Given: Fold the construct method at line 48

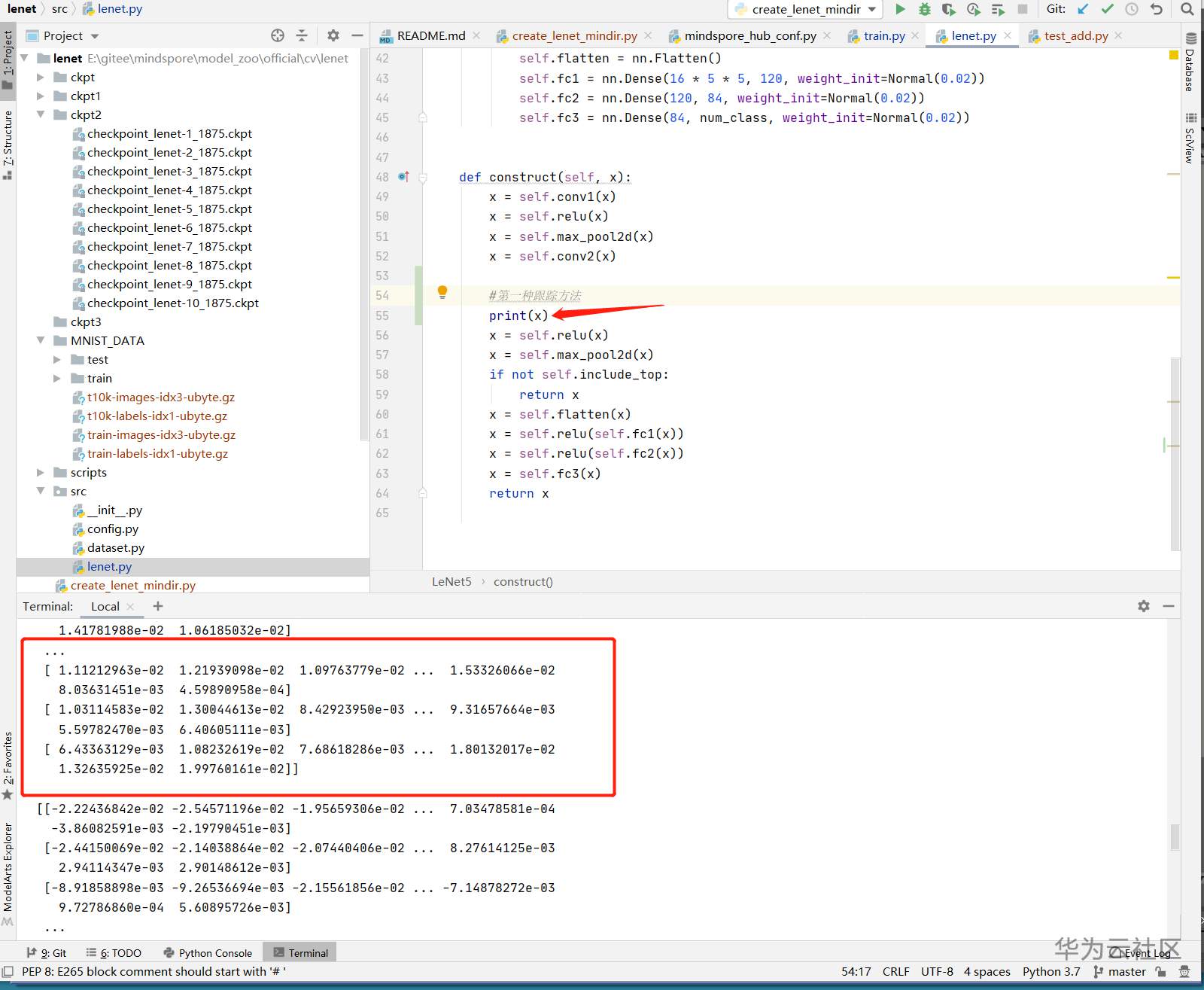Looking at the screenshot, I should pyautogui.click(x=423, y=178).
